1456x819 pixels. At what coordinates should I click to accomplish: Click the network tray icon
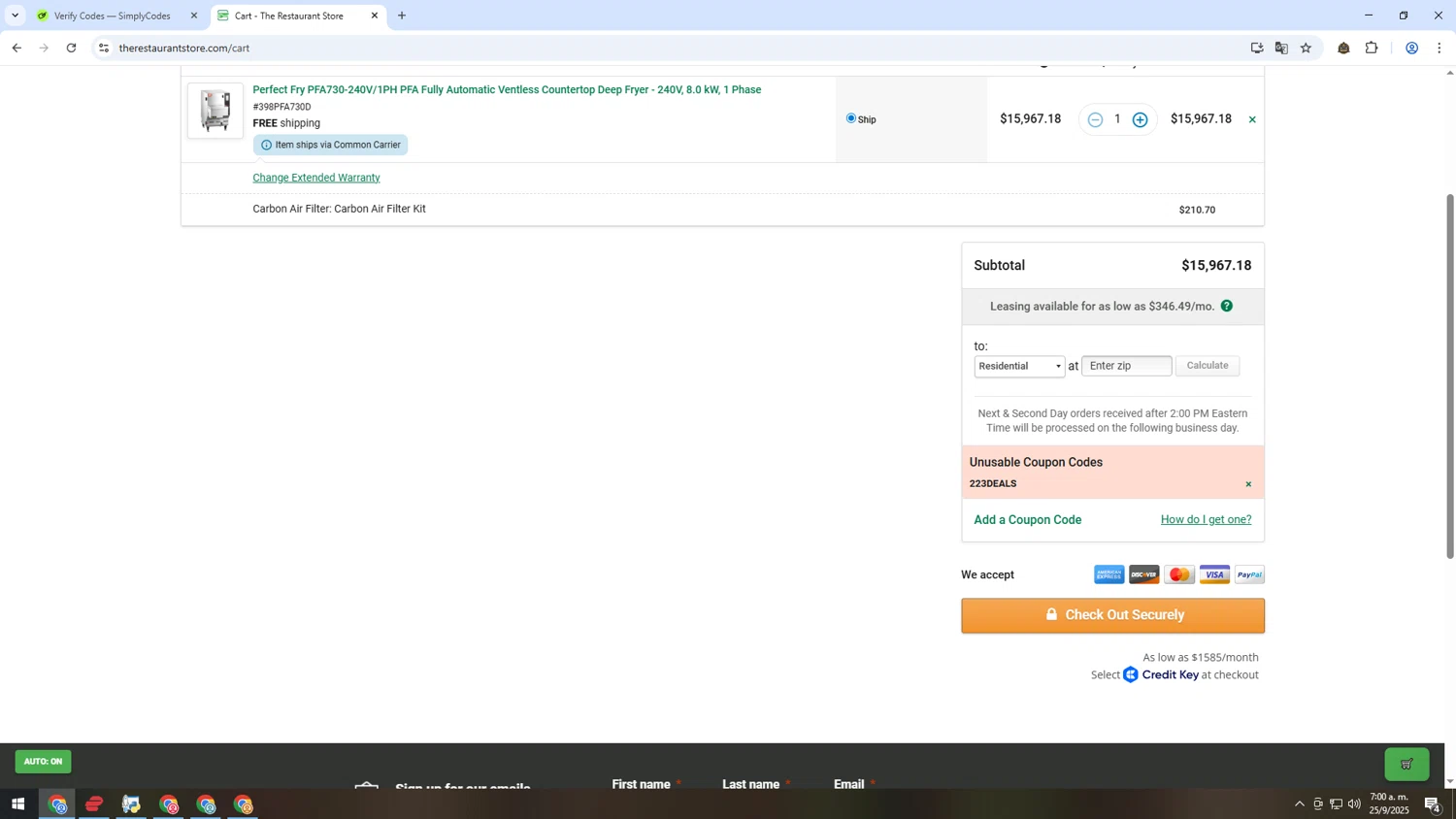tap(1336, 803)
